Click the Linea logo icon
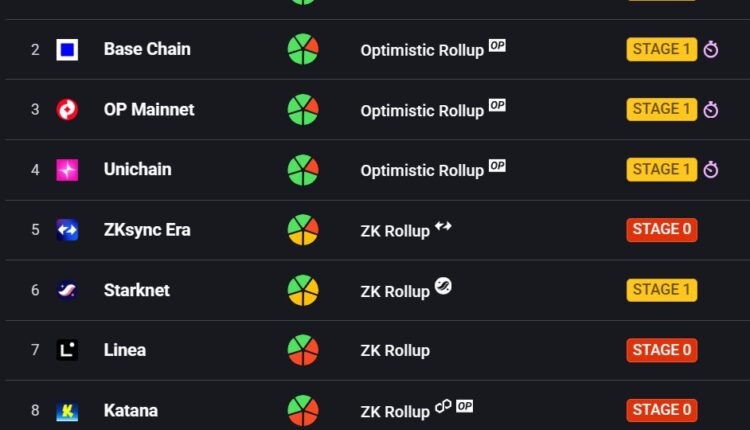Screen dimensions: 750x430 pos(67,350)
